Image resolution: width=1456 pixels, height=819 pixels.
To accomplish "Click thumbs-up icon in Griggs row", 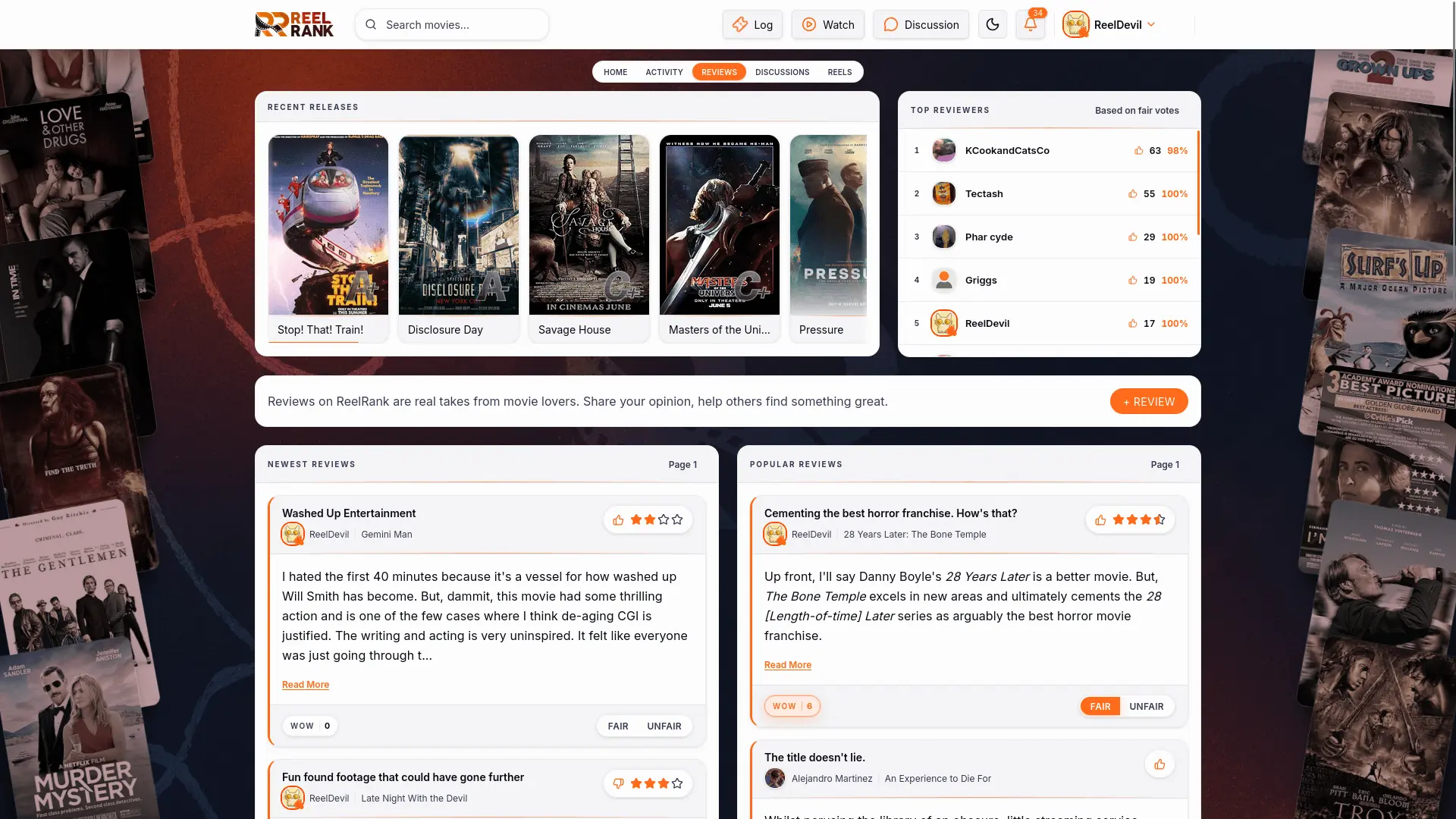I will [1132, 280].
